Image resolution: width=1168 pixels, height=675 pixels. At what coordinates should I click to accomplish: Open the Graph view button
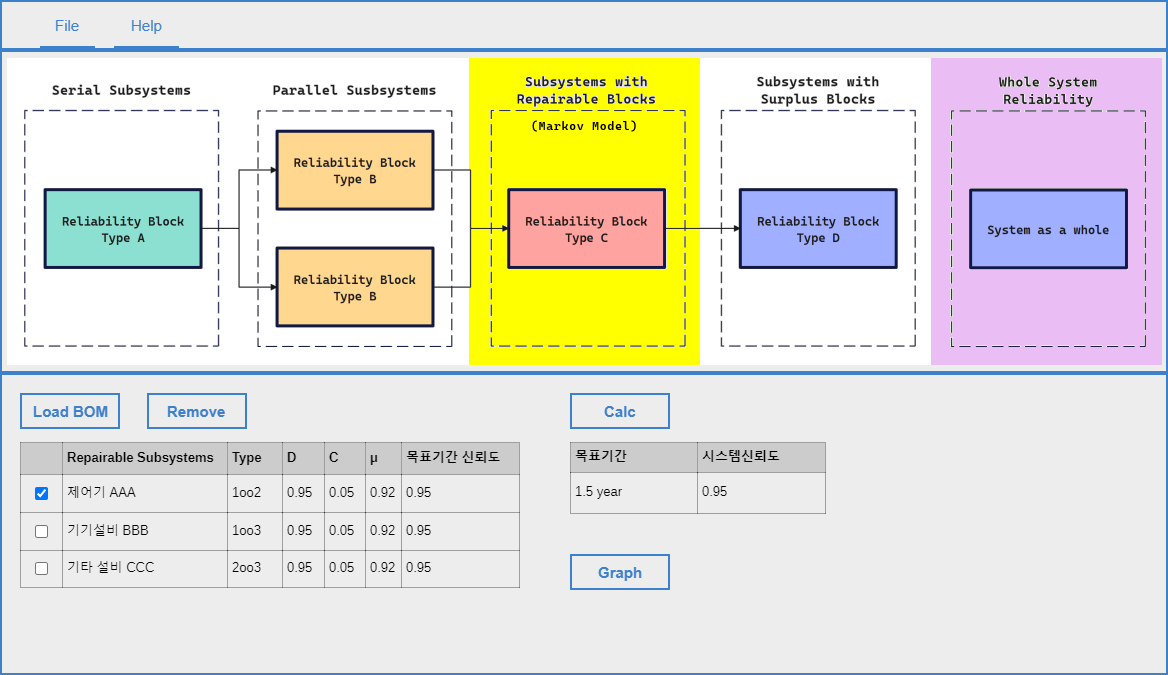coord(619,572)
